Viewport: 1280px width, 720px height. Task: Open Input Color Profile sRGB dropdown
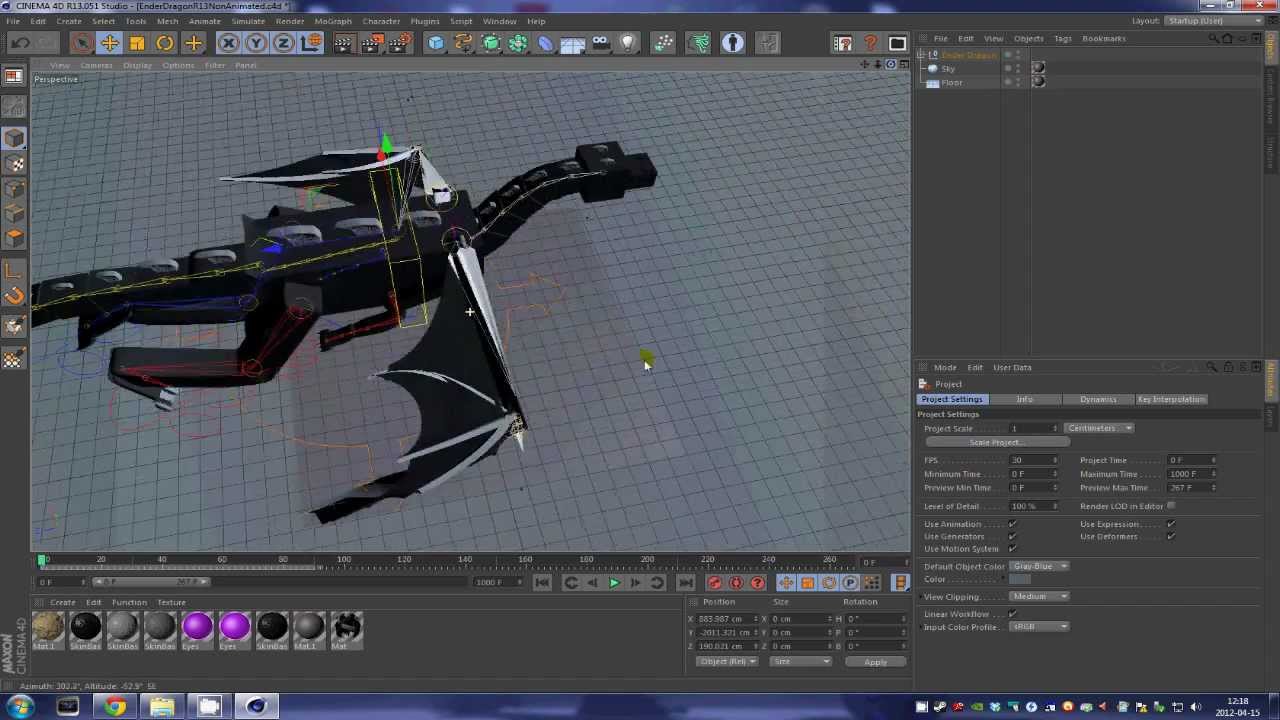pyautogui.click(x=1039, y=627)
